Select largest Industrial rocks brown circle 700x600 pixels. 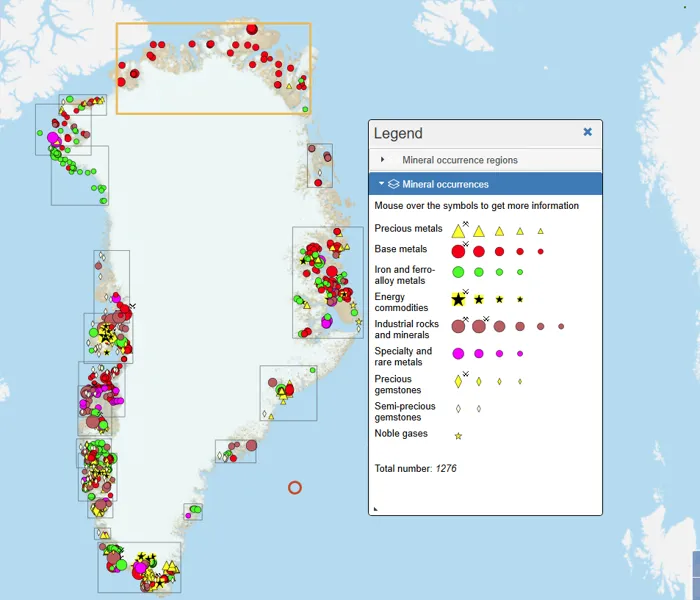[458, 326]
